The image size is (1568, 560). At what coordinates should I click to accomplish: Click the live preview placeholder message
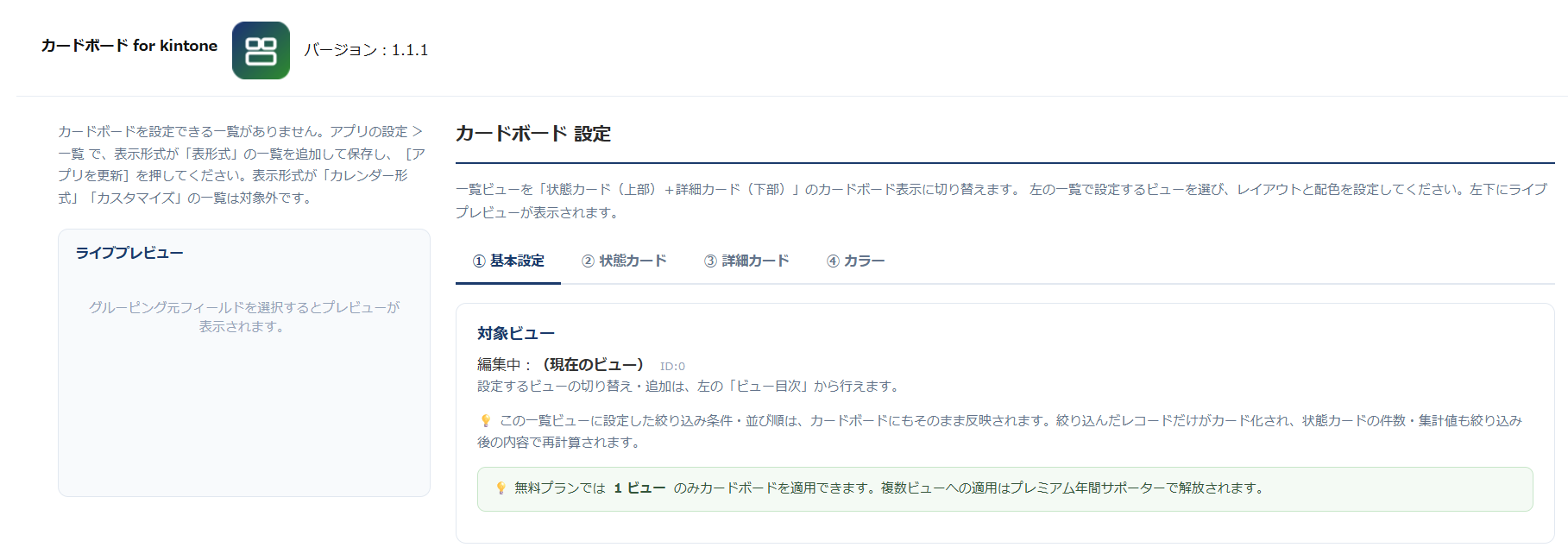(244, 317)
